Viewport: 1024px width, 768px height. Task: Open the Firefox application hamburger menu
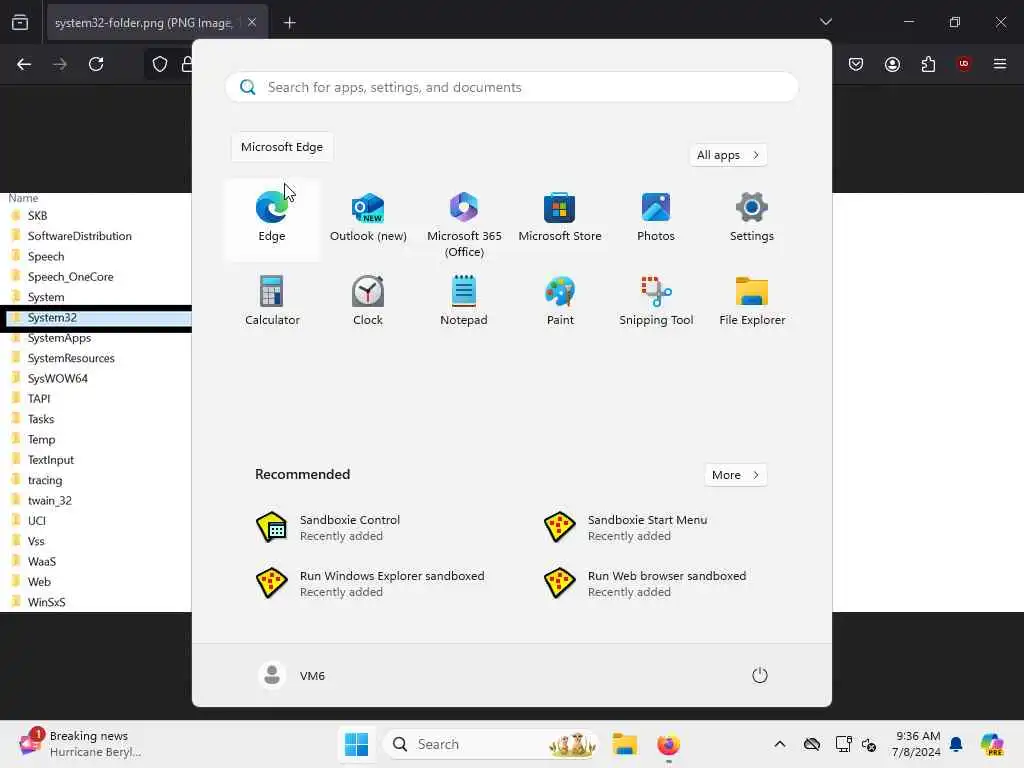tap(1000, 64)
